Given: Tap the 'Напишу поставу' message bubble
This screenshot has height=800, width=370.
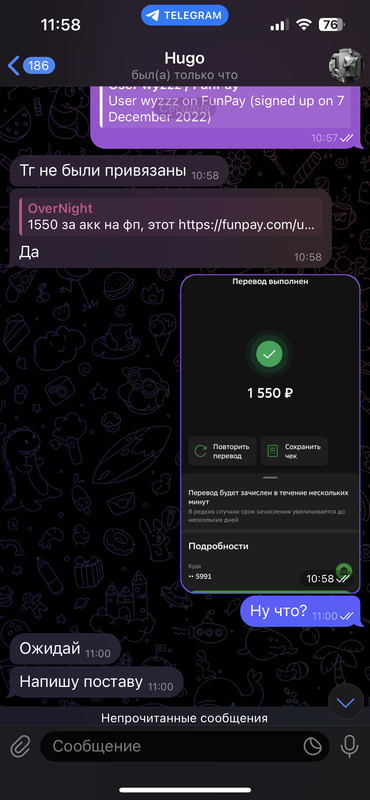Looking at the screenshot, I should coord(96,682).
